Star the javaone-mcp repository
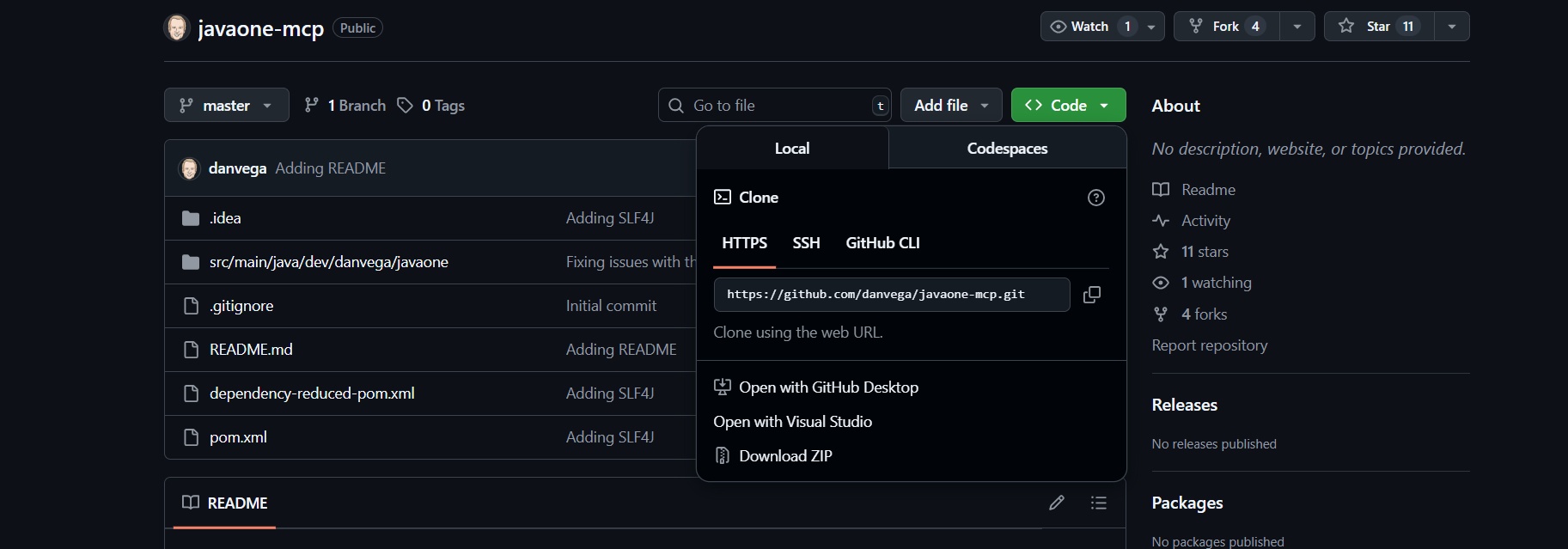The height and width of the screenshot is (549, 1568). click(1378, 27)
